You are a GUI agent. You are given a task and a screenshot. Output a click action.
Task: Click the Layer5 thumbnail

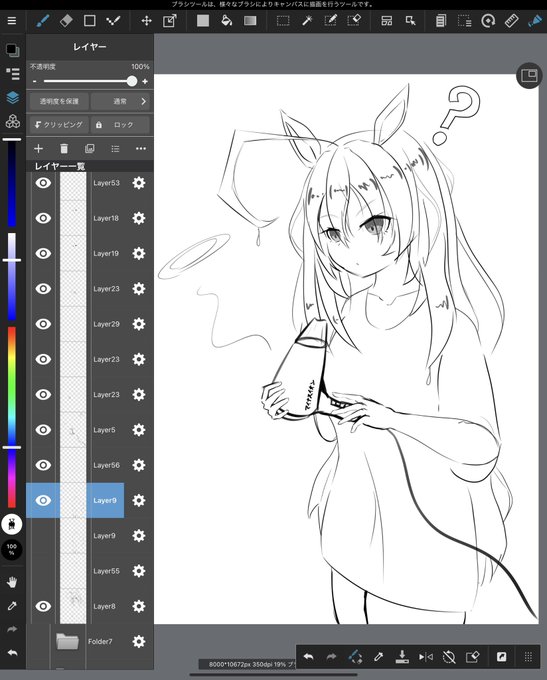[73, 430]
